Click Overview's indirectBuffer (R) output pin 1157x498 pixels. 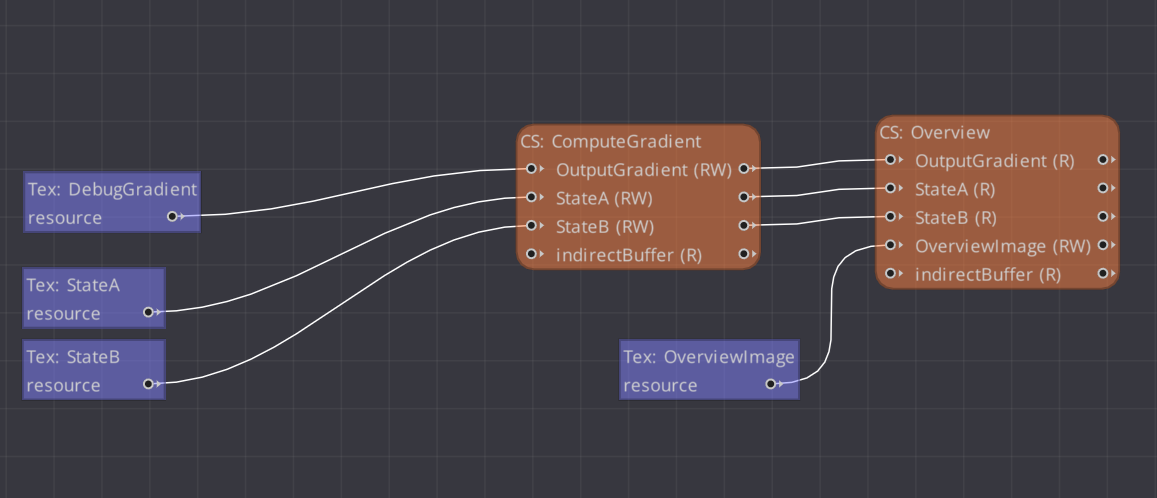point(1102,273)
